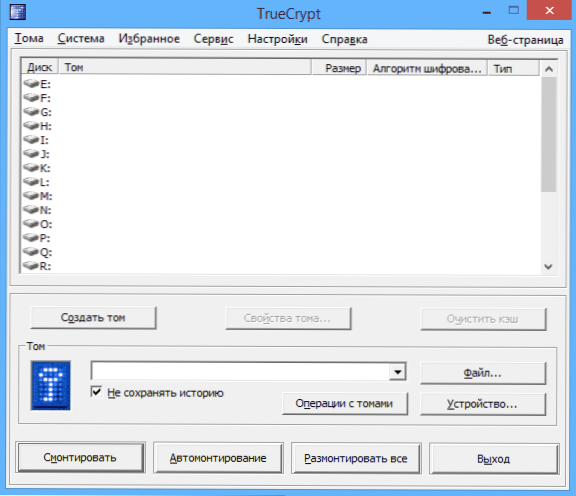The width and height of the screenshot is (576, 496).
Task: Click the Файл... button
Action: pyautogui.click(x=483, y=373)
